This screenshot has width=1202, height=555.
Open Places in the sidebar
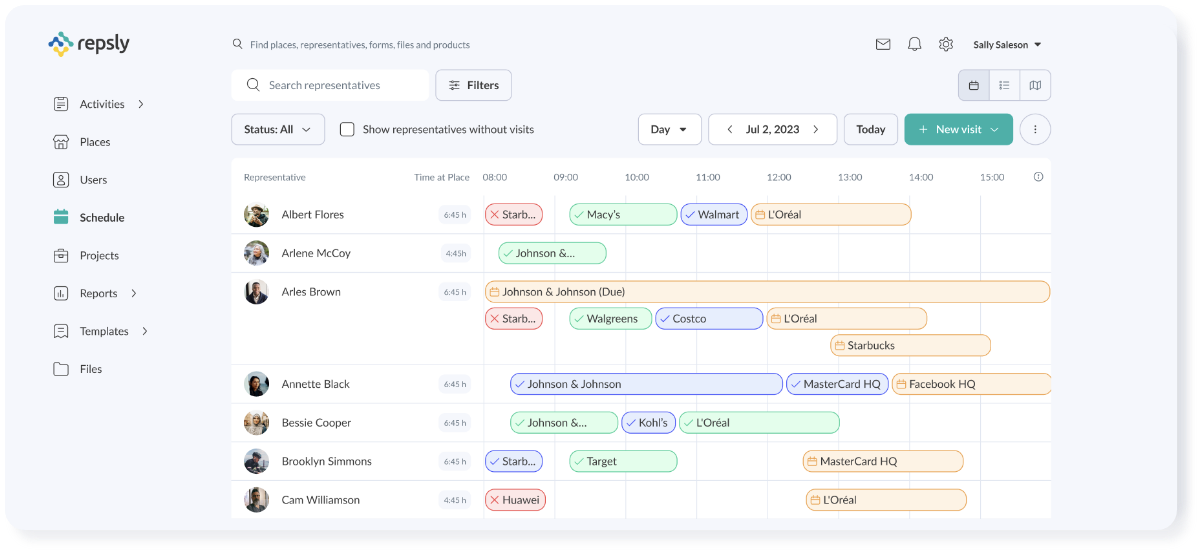(95, 142)
